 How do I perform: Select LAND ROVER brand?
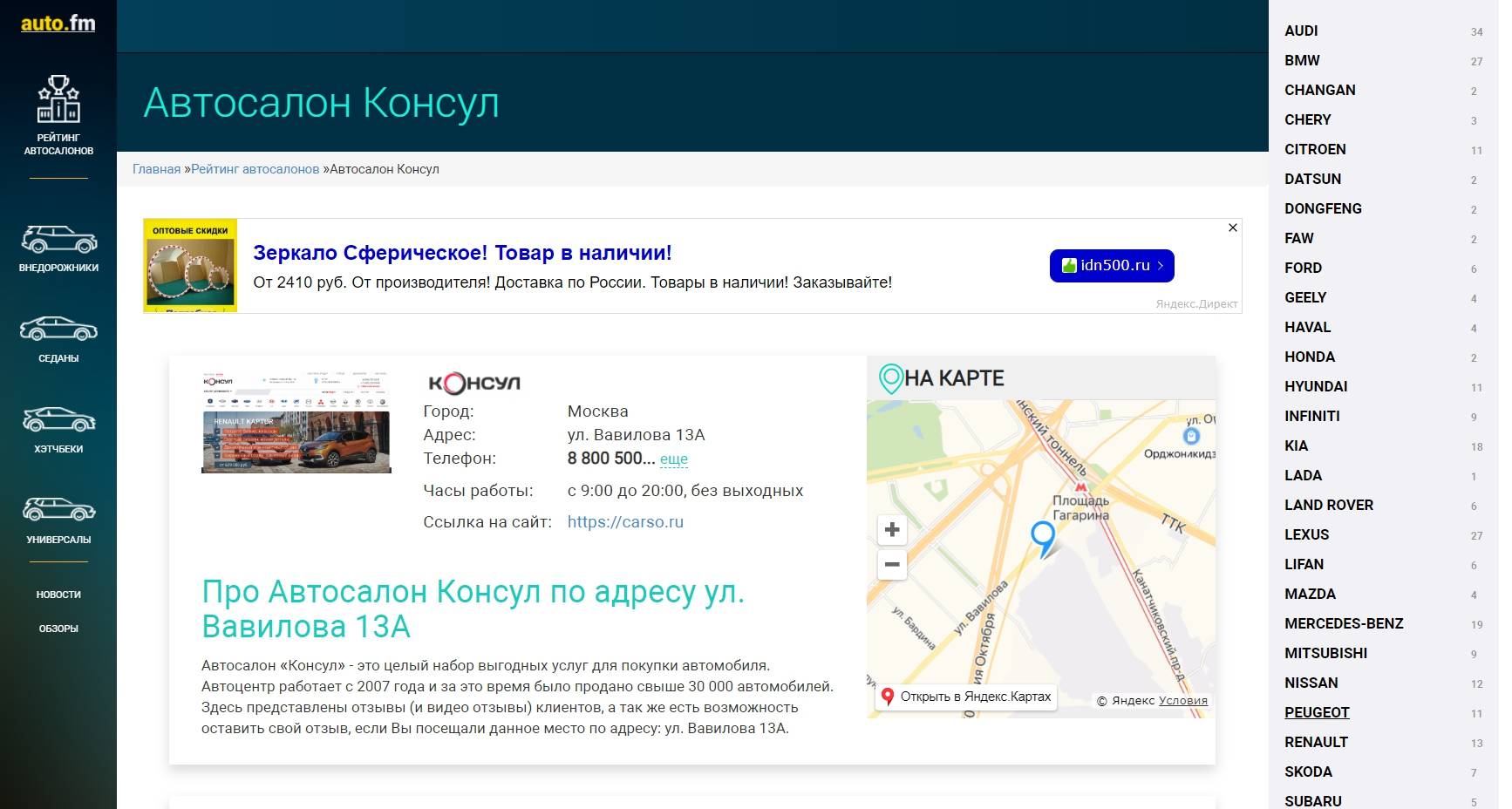coord(1329,505)
